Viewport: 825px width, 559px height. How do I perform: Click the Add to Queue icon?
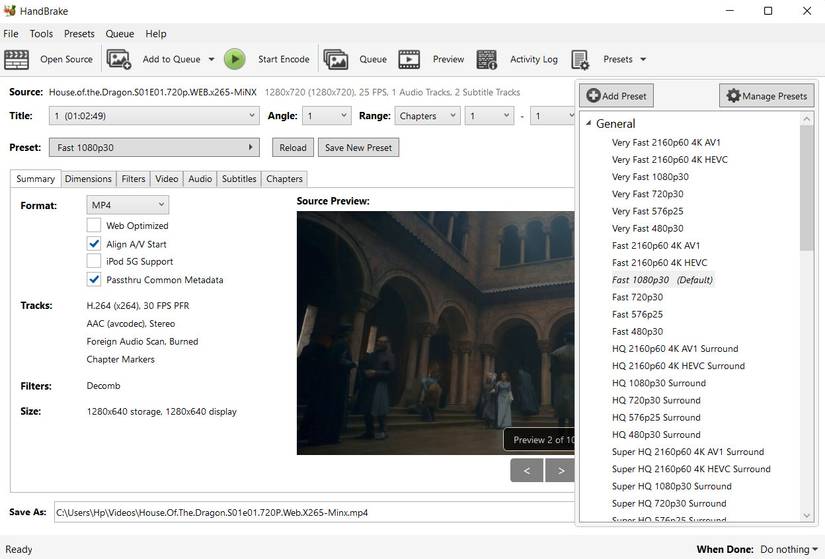119,60
